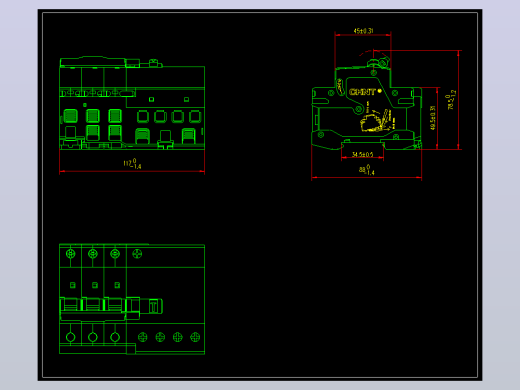Click the vertical 49.5±0.31 dimension text
Viewport: 520px width, 390px height.
[433, 118]
